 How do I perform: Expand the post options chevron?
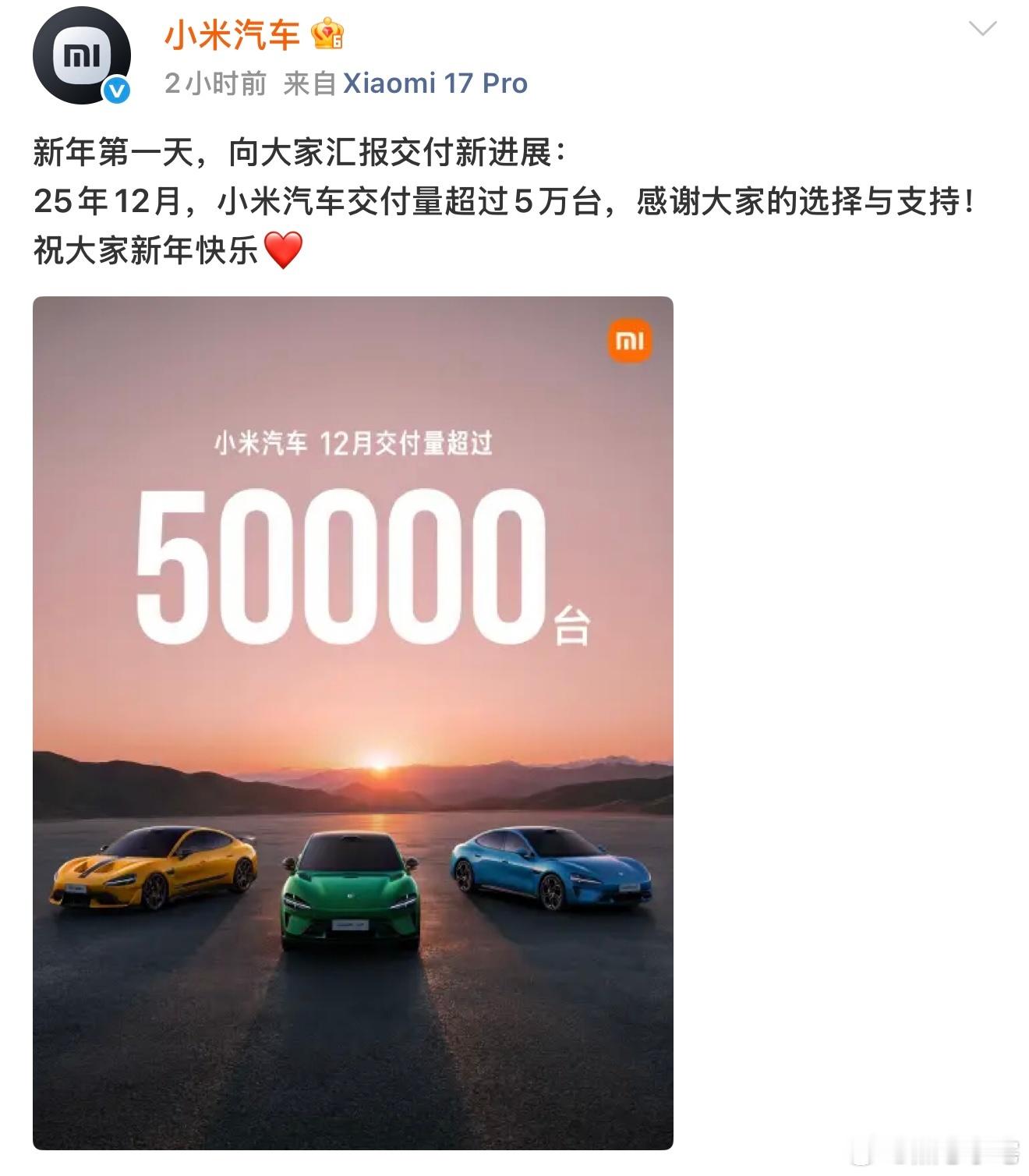982,30
